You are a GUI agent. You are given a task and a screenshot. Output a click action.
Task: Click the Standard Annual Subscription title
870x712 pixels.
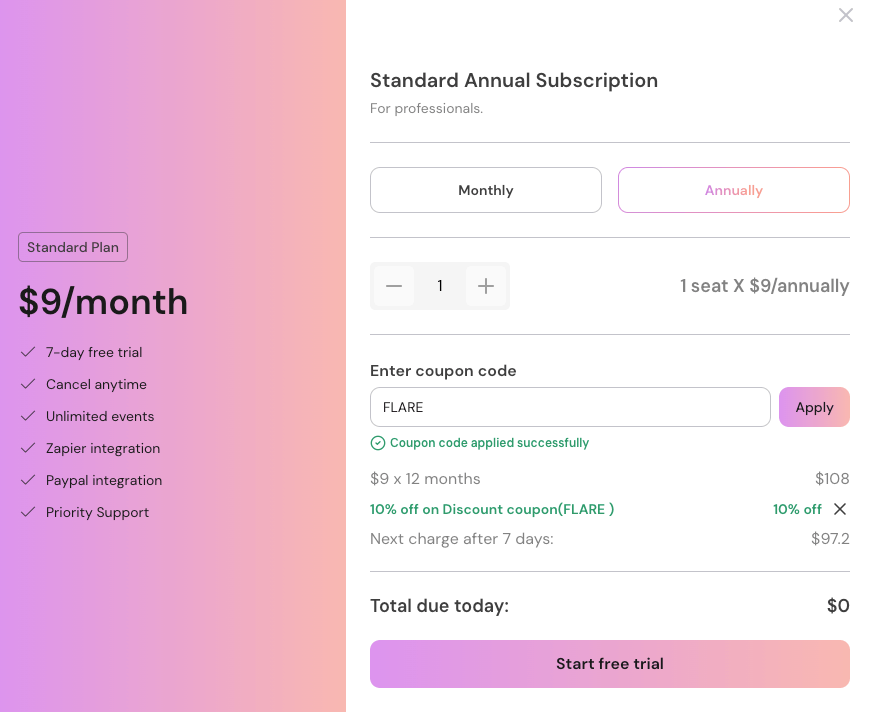coord(513,80)
